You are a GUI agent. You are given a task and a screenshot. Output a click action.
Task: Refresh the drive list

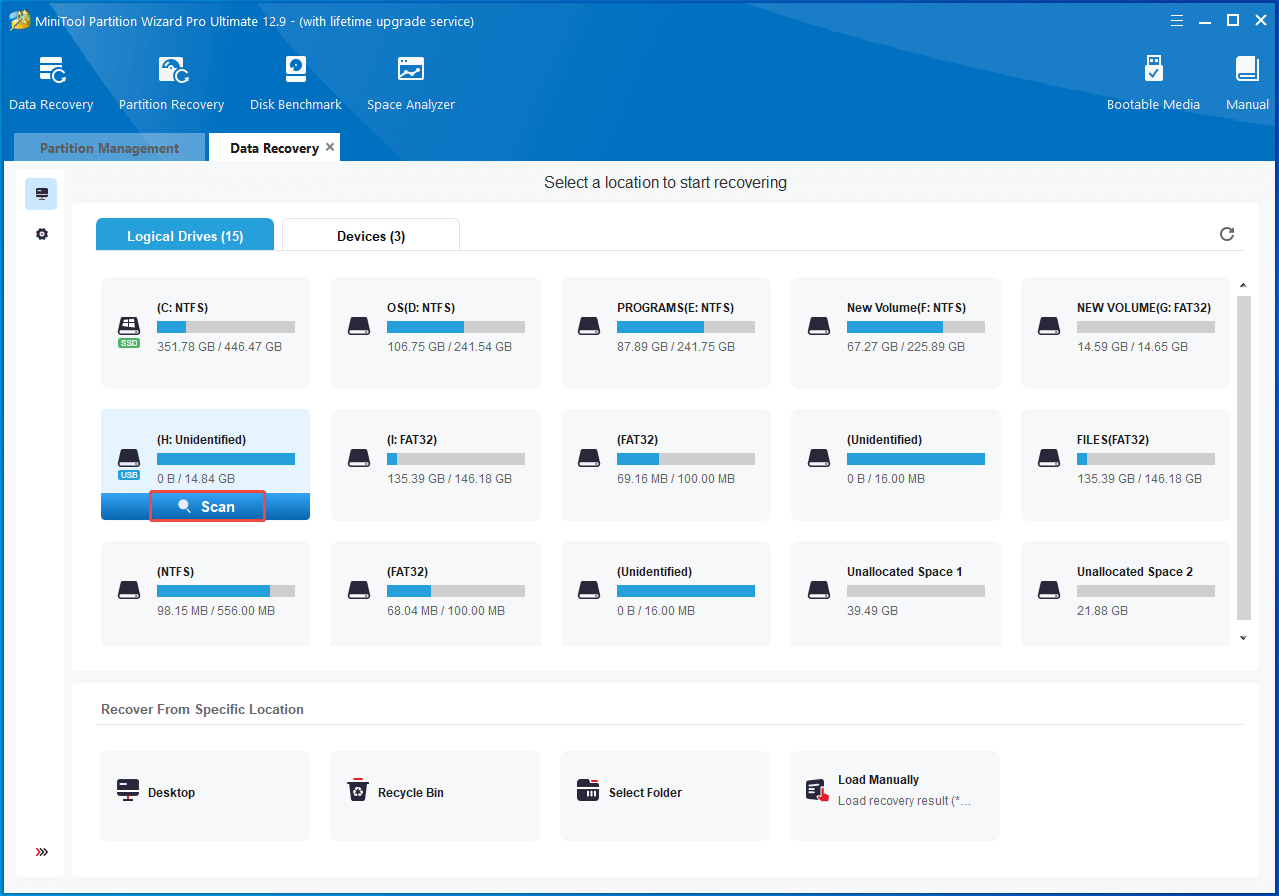1227,234
